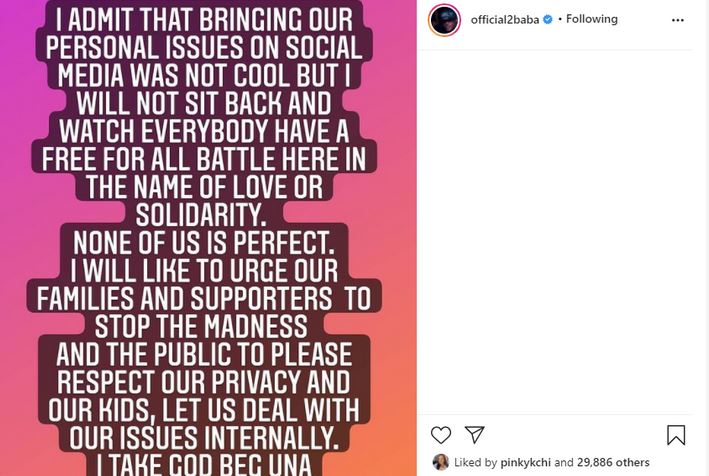Like the post with the heart icon
Image resolution: width=709 pixels, height=476 pixels.
(x=441, y=434)
